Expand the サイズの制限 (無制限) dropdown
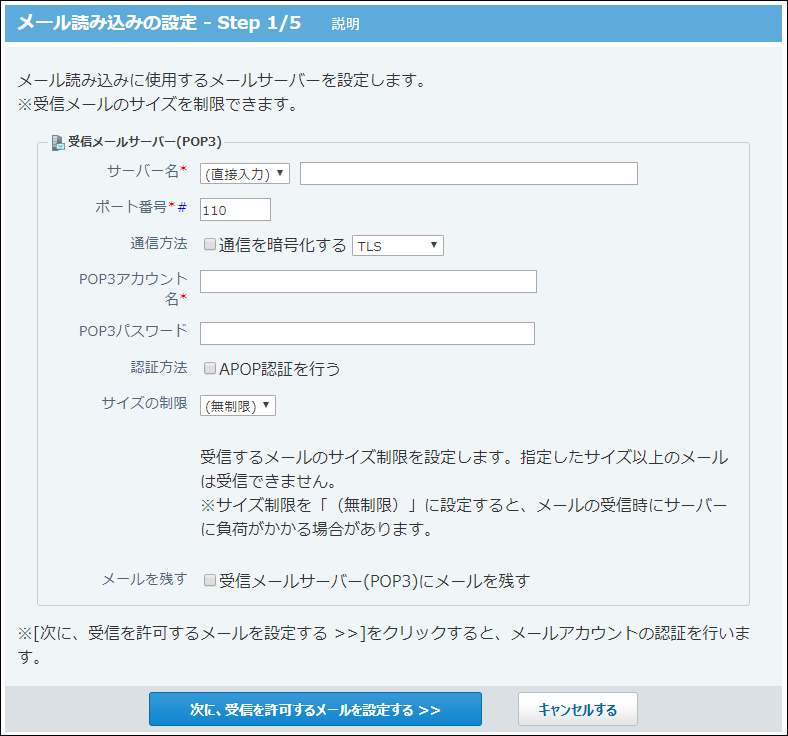This screenshot has height=736, width=788. pos(238,405)
